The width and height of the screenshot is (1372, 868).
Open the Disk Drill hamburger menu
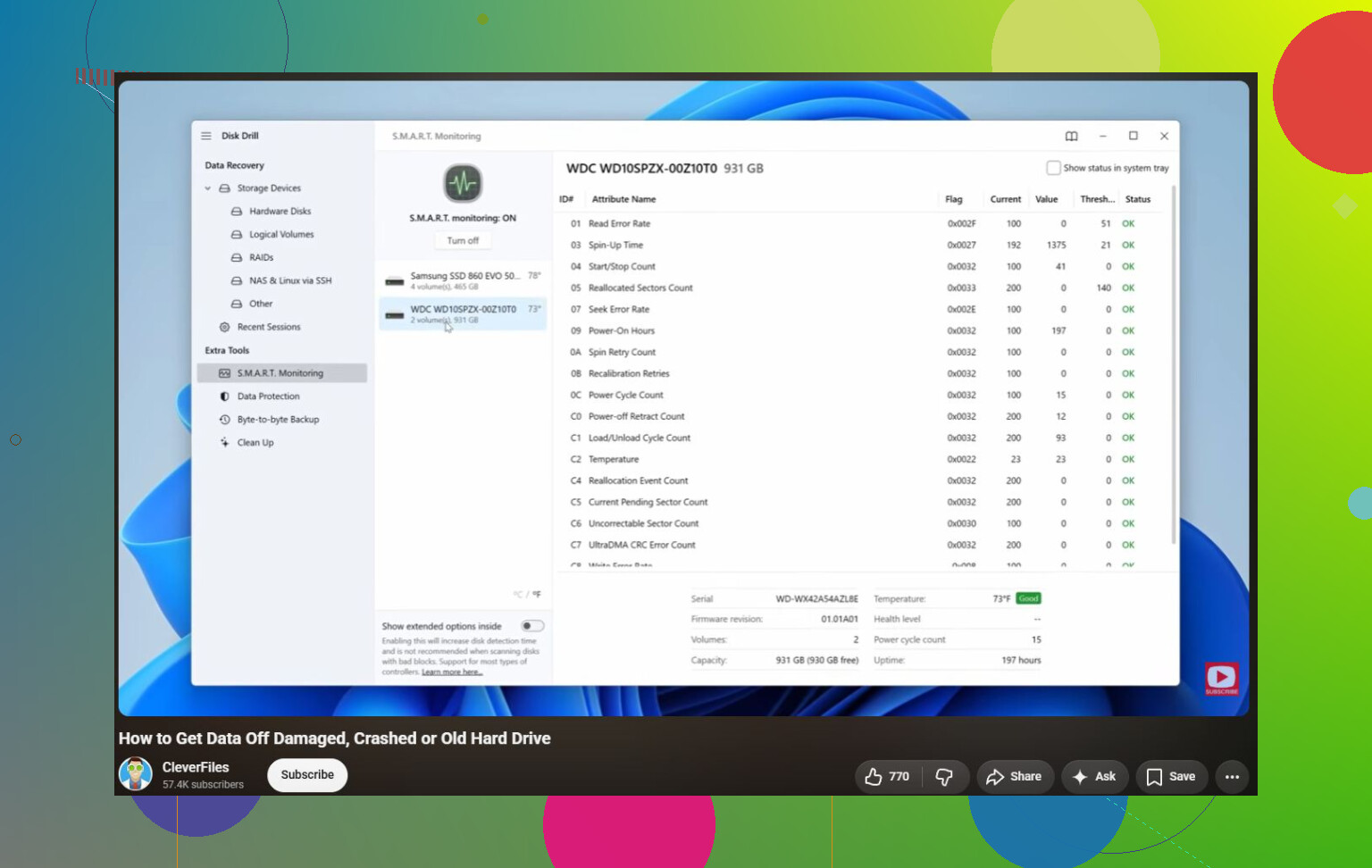point(206,136)
